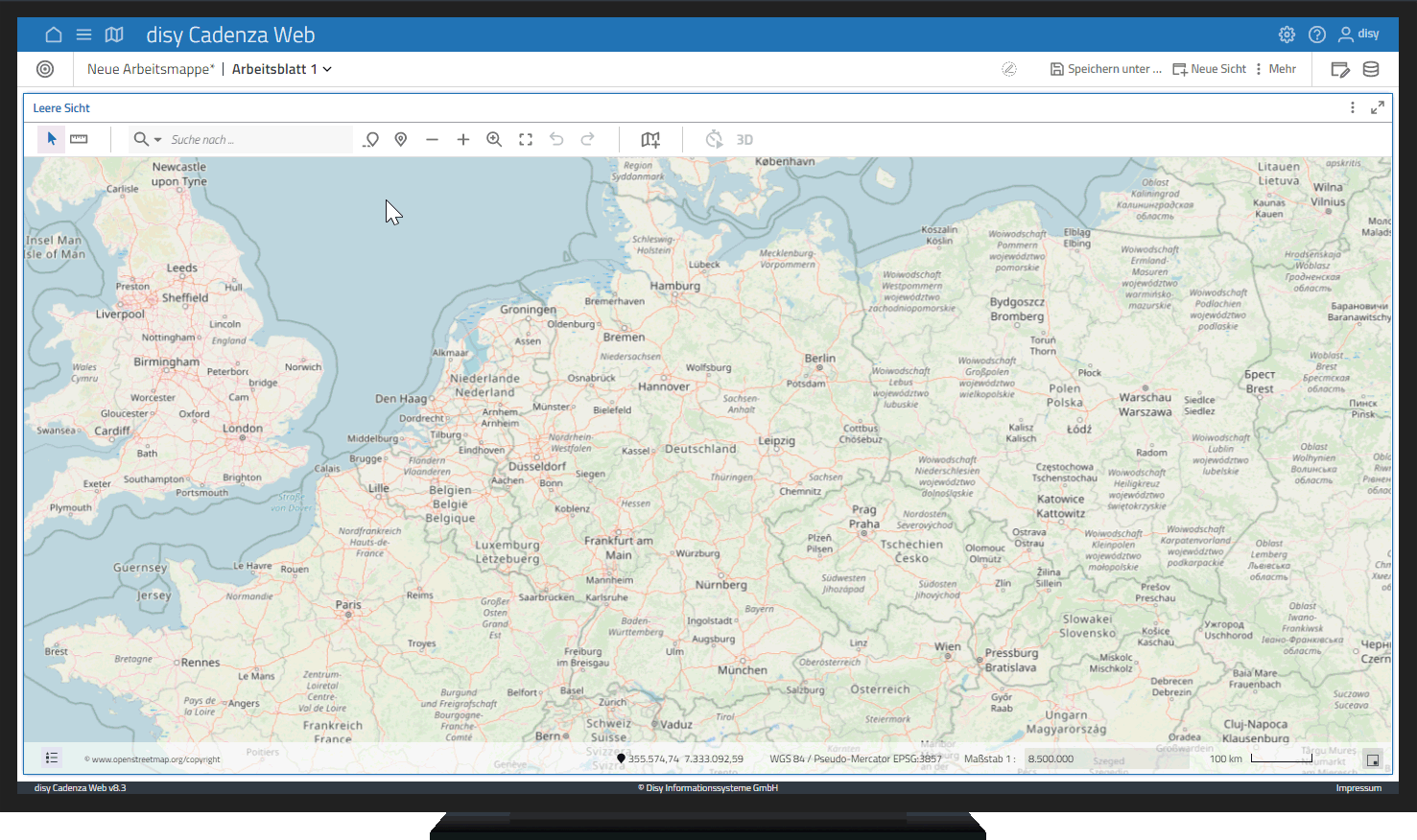Undo the last map navigation
1417x840 pixels.
click(x=556, y=140)
